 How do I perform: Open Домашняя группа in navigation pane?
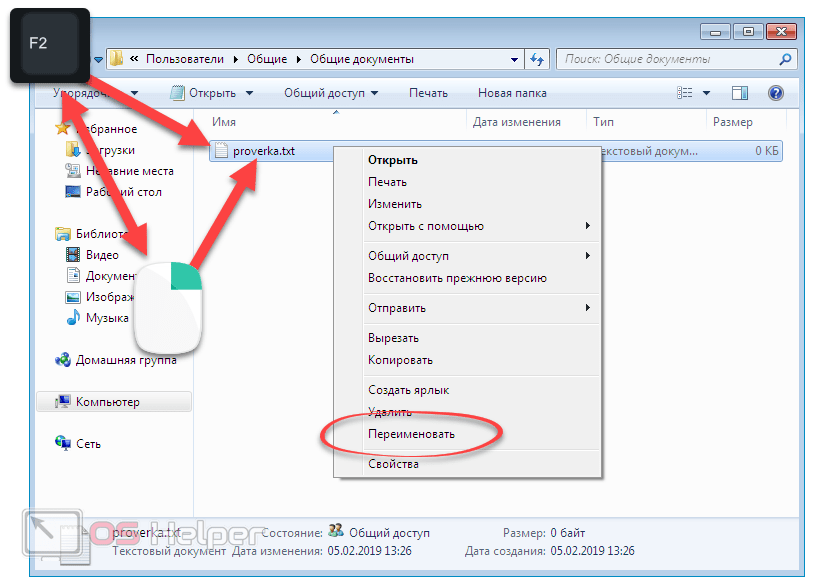126,360
